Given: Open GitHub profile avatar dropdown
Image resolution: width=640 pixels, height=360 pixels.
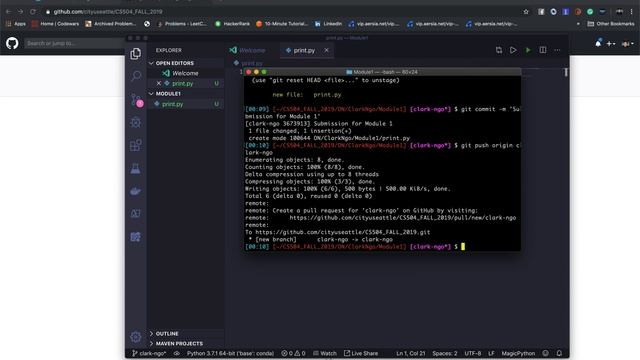Looking at the screenshot, I should (627, 43).
